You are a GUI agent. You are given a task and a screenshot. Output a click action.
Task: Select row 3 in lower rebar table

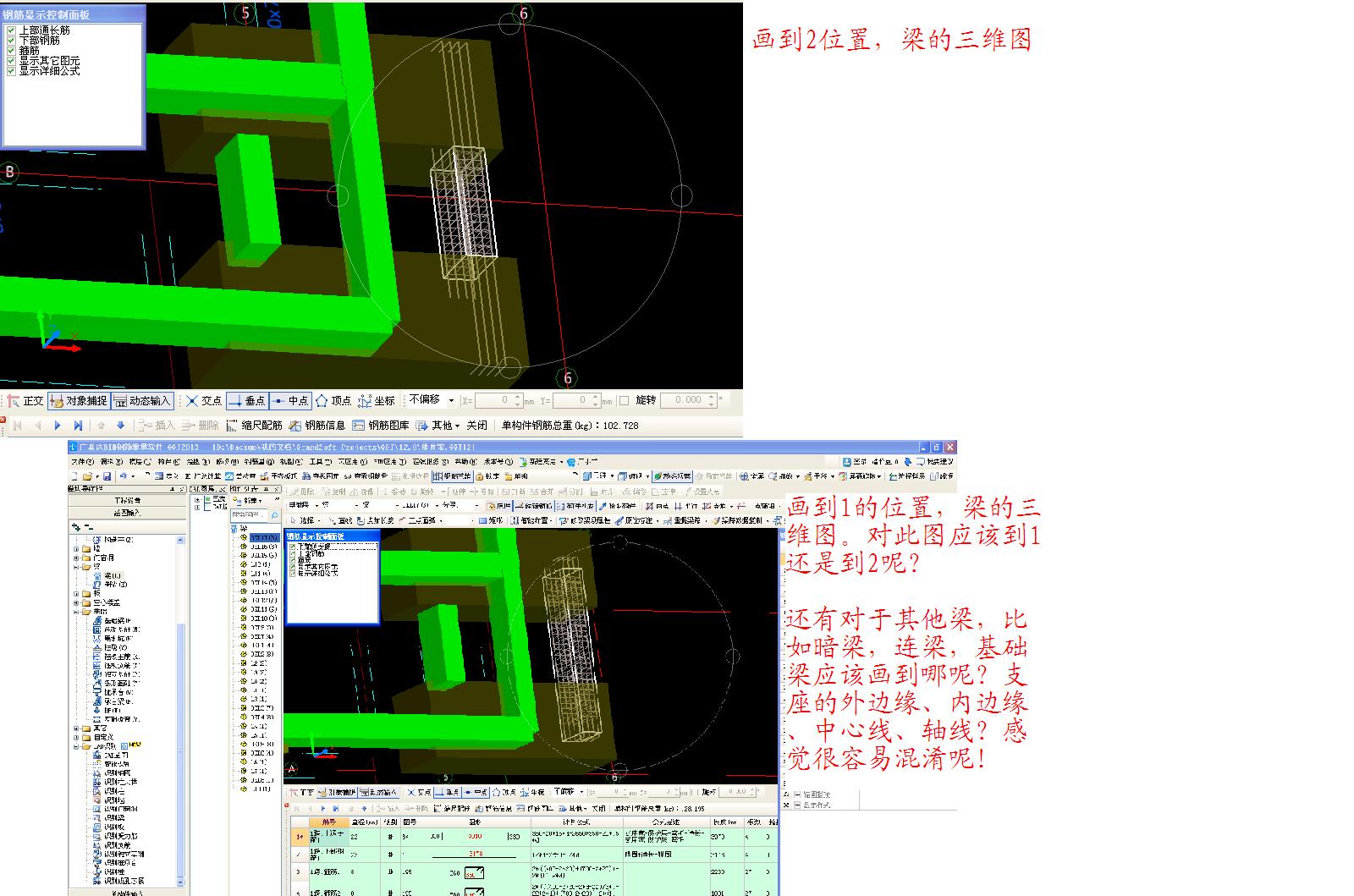(x=298, y=871)
